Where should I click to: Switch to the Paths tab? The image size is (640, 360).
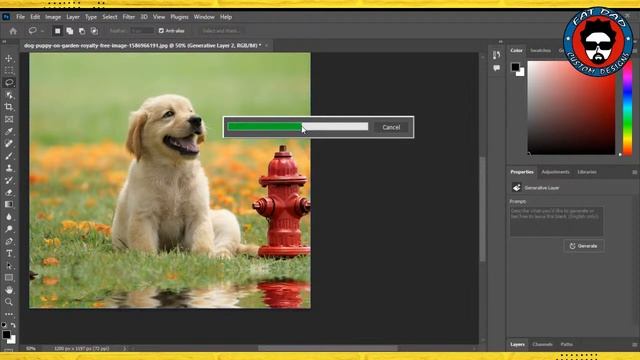pyautogui.click(x=567, y=344)
